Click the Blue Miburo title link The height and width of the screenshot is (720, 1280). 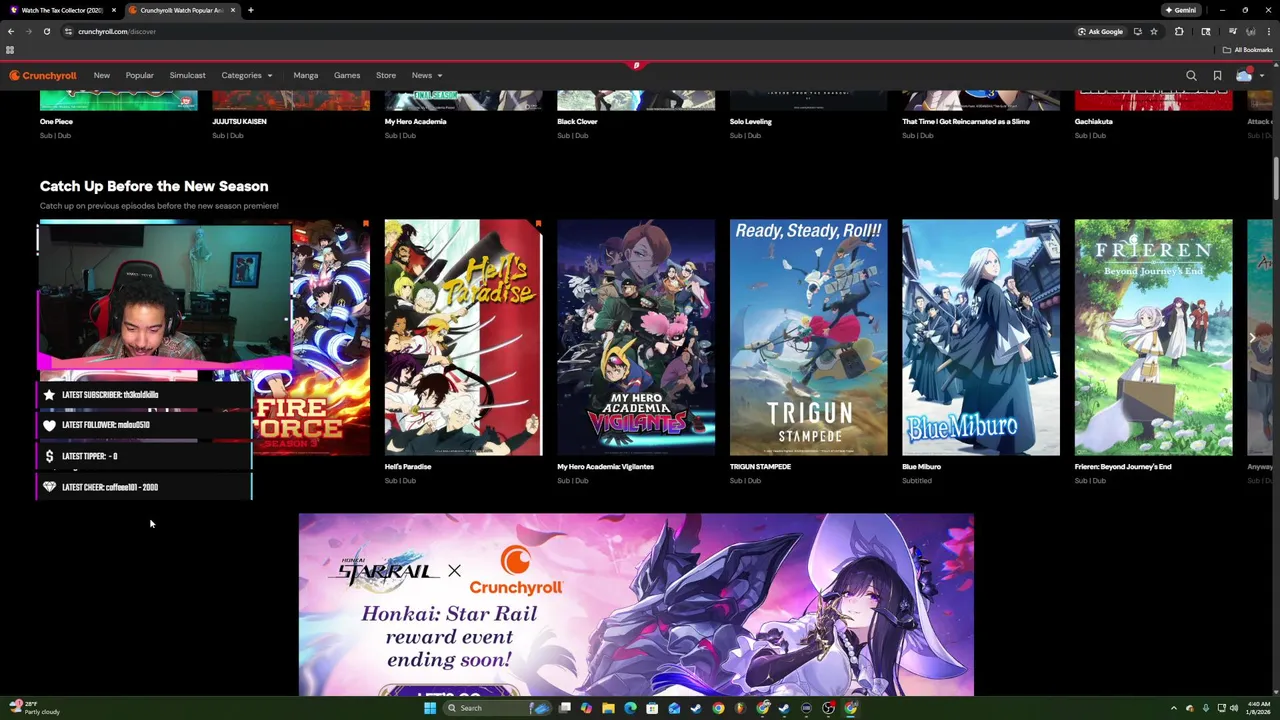click(921, 467)
